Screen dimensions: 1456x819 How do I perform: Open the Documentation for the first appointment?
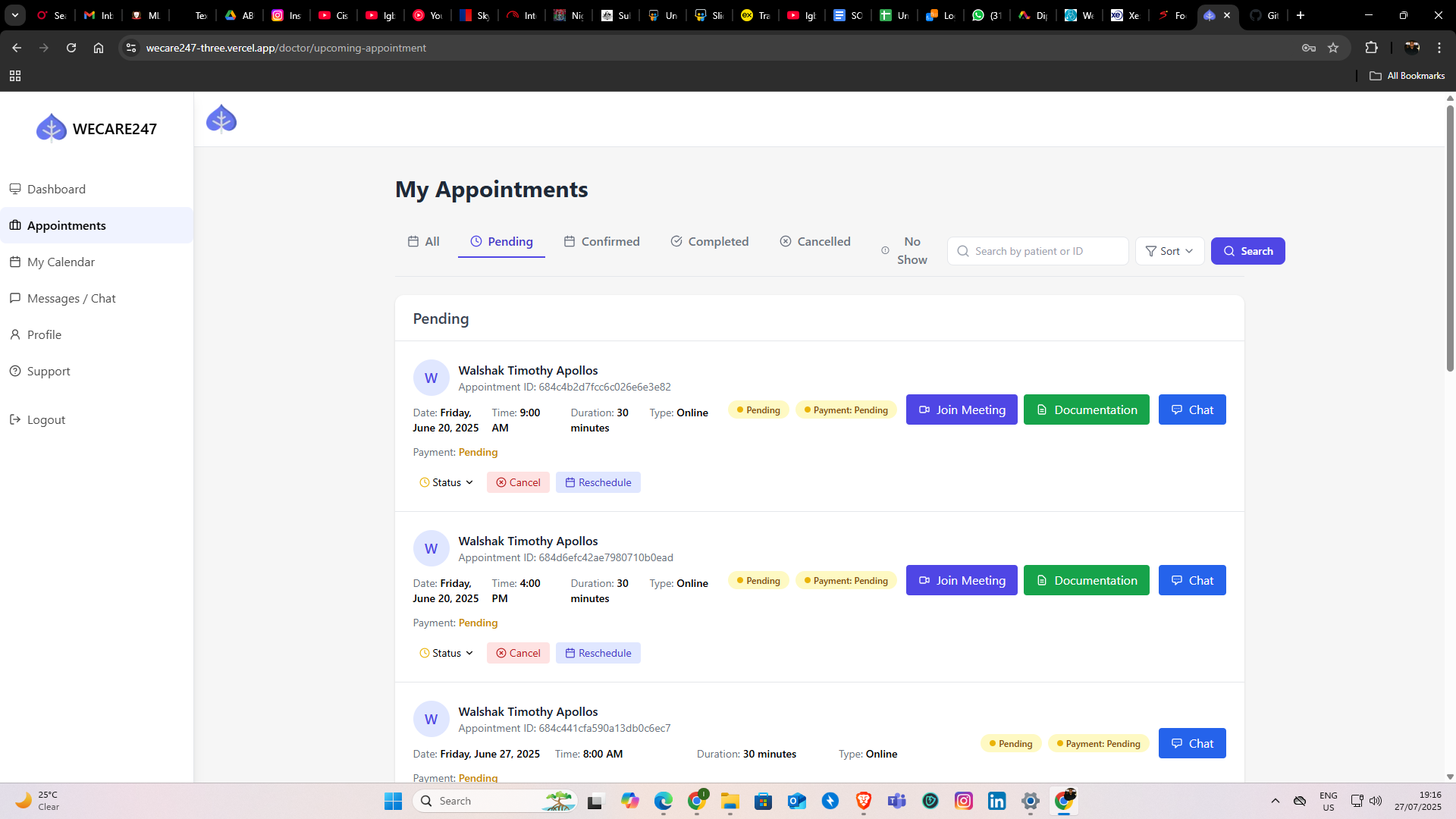click(1086, 409)
